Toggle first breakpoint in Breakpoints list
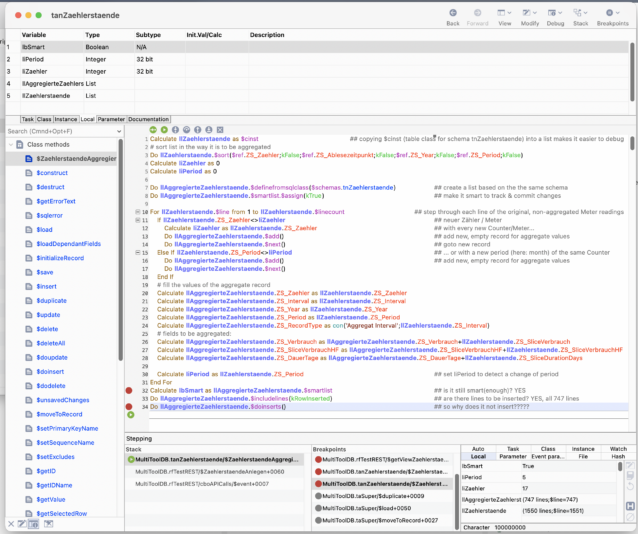The image size is (638, 534). point(316,460)
